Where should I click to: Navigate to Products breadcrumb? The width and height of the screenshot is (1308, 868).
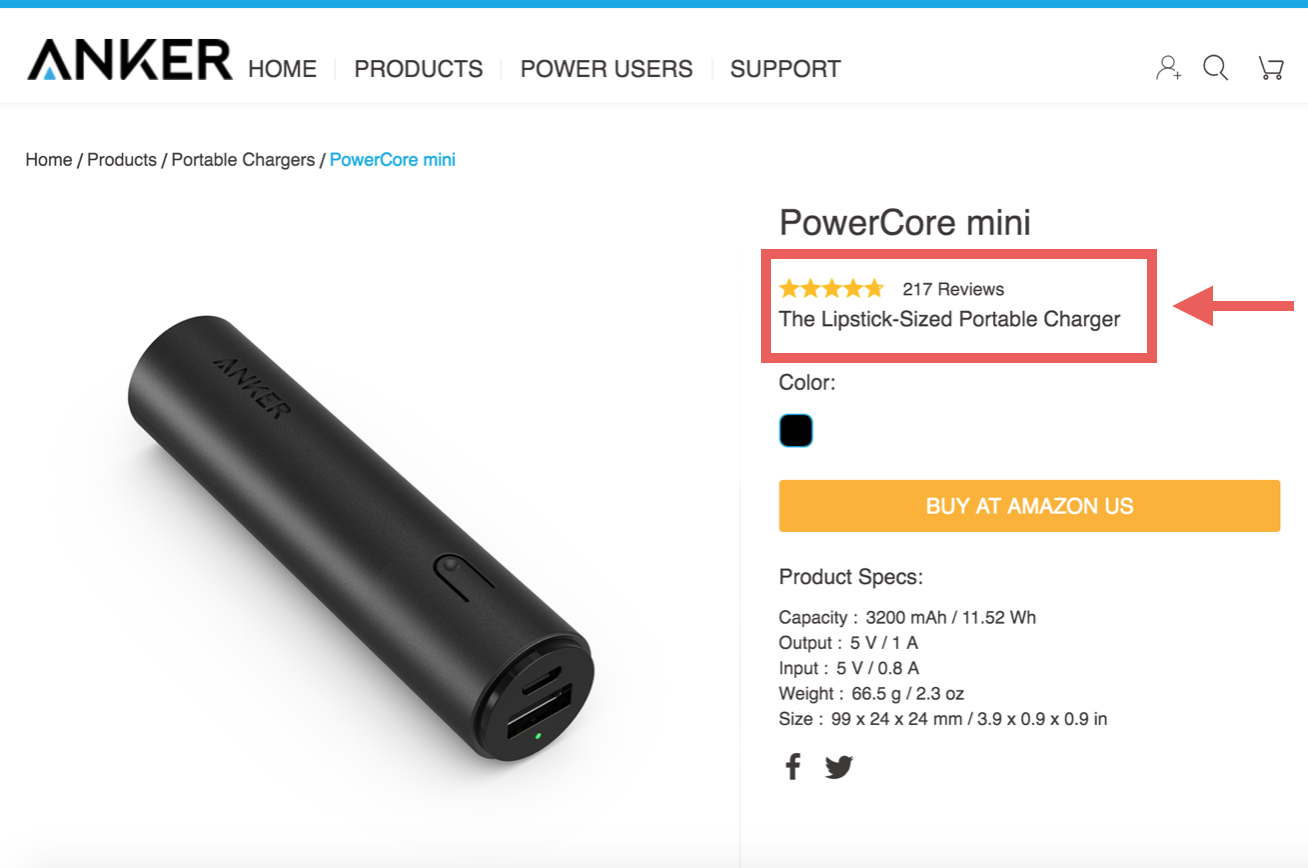coord(122,160)
